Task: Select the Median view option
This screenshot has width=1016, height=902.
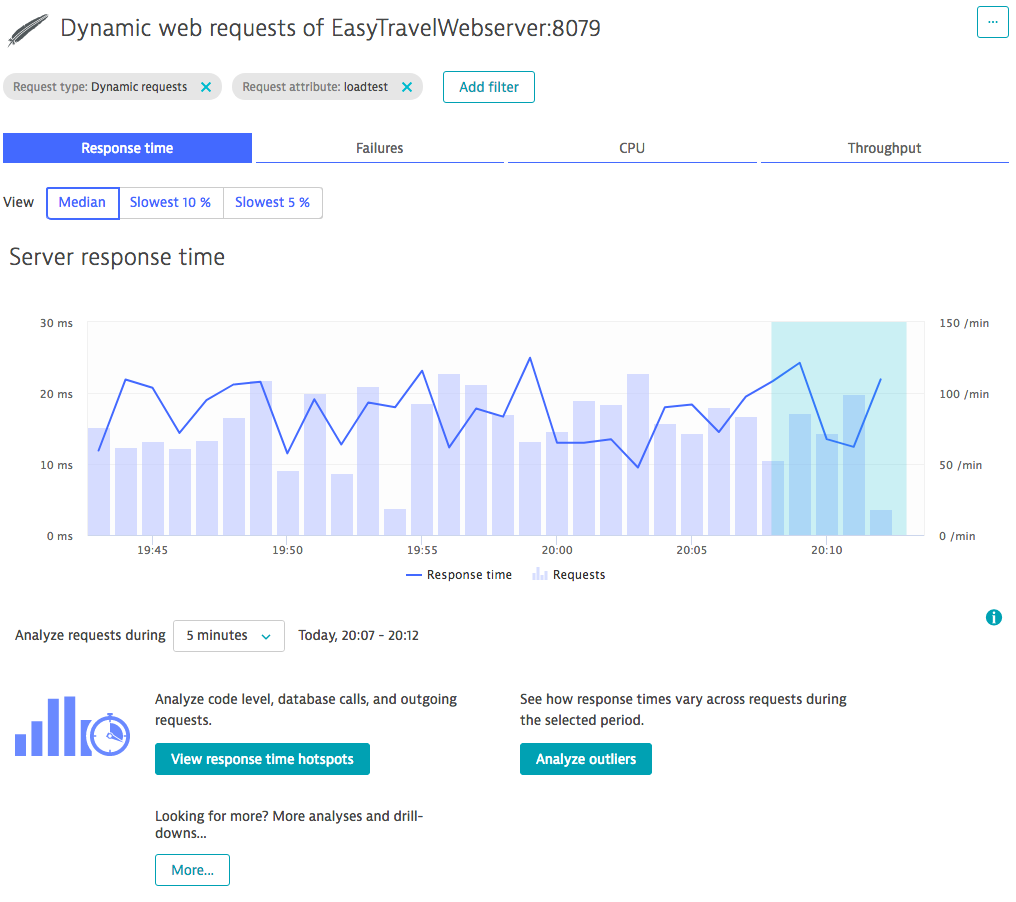Action: [82, 202]
